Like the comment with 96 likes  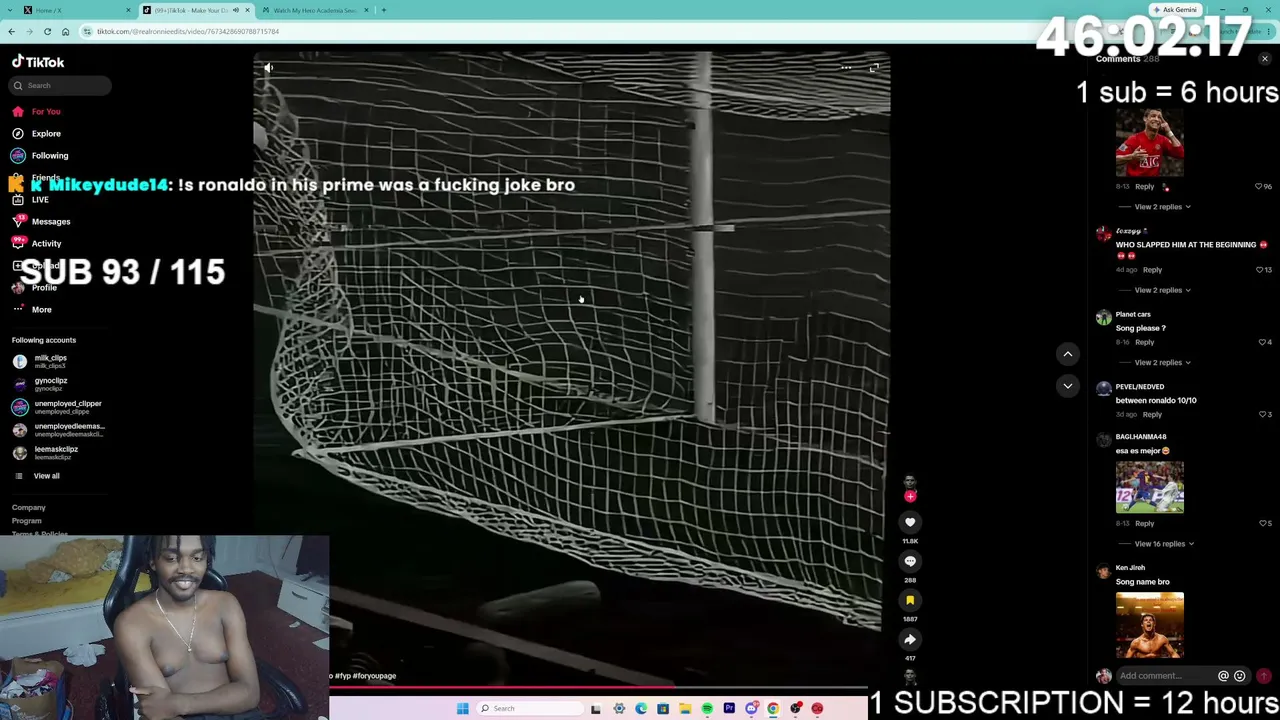tap(1259, 187)
